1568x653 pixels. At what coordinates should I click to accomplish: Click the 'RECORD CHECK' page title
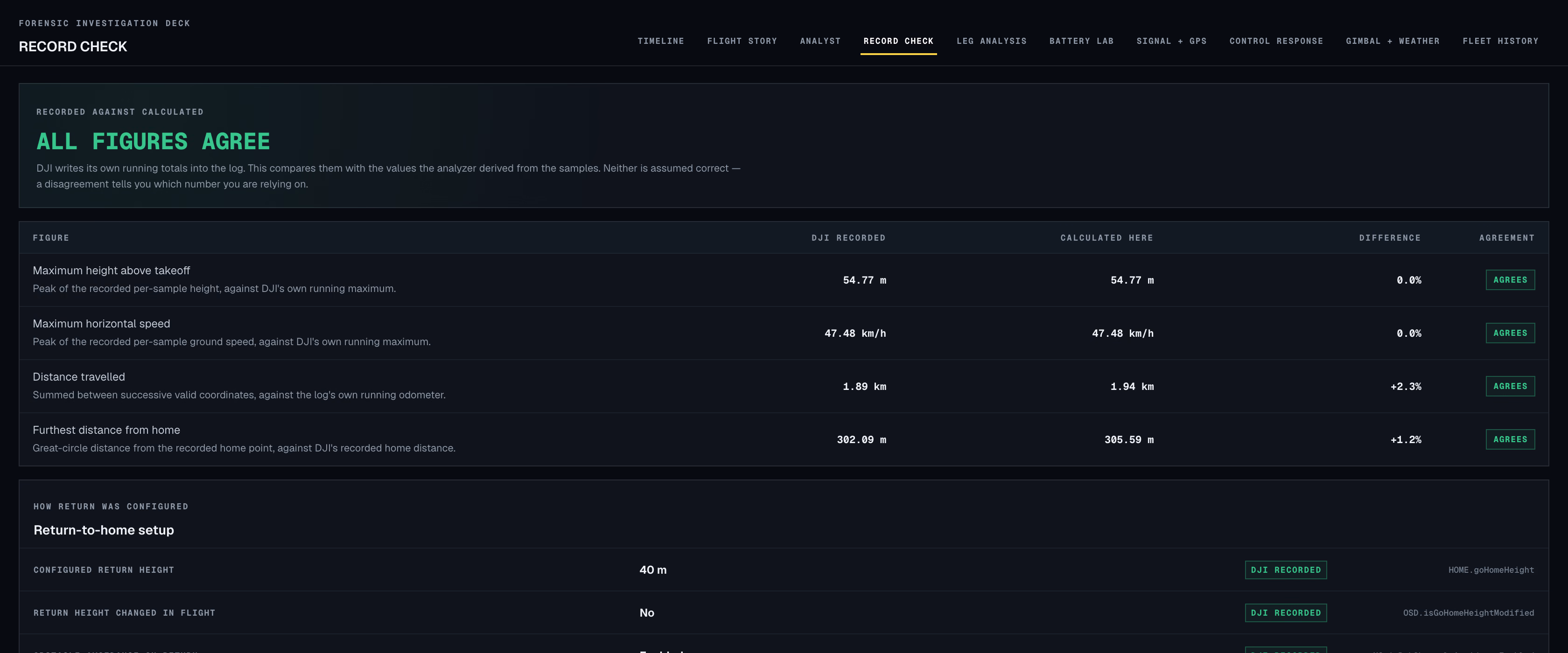[73, 46]
